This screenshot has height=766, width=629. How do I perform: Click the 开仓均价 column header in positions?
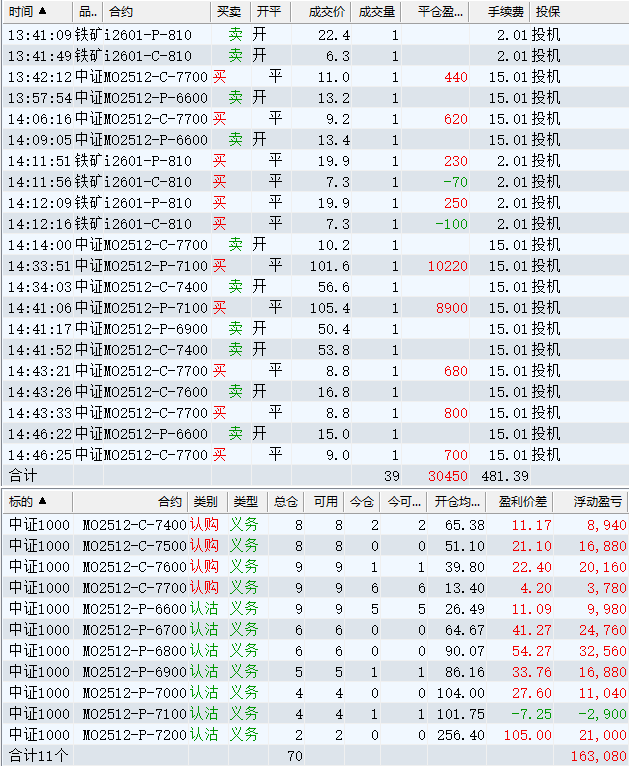click(x=457, y=501)
